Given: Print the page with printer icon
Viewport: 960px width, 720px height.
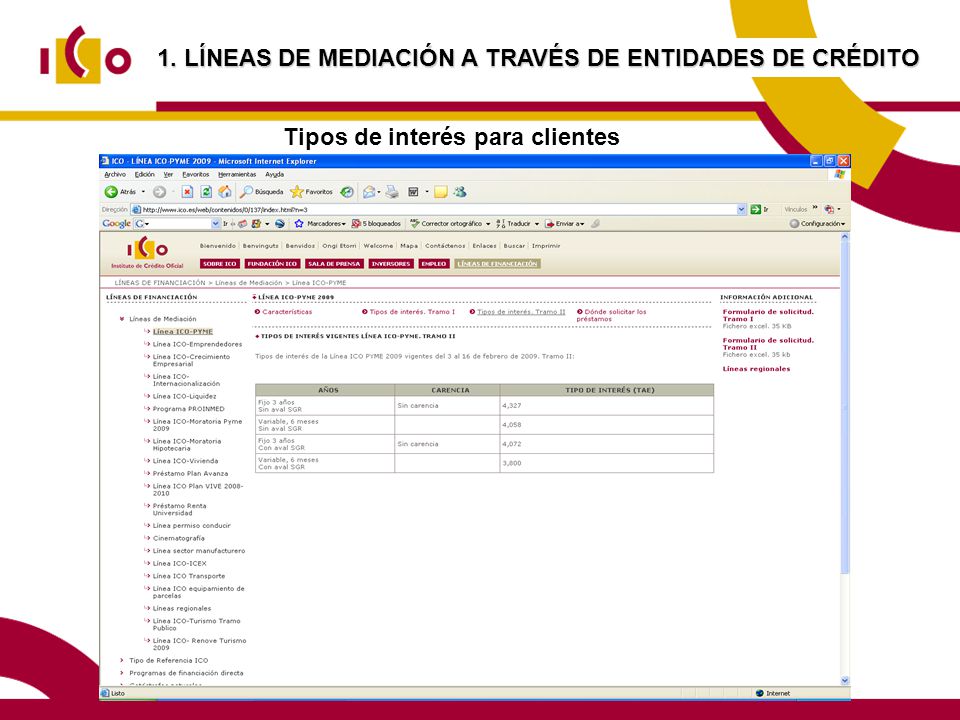Looking at the screenshot, I should point(392,192).
